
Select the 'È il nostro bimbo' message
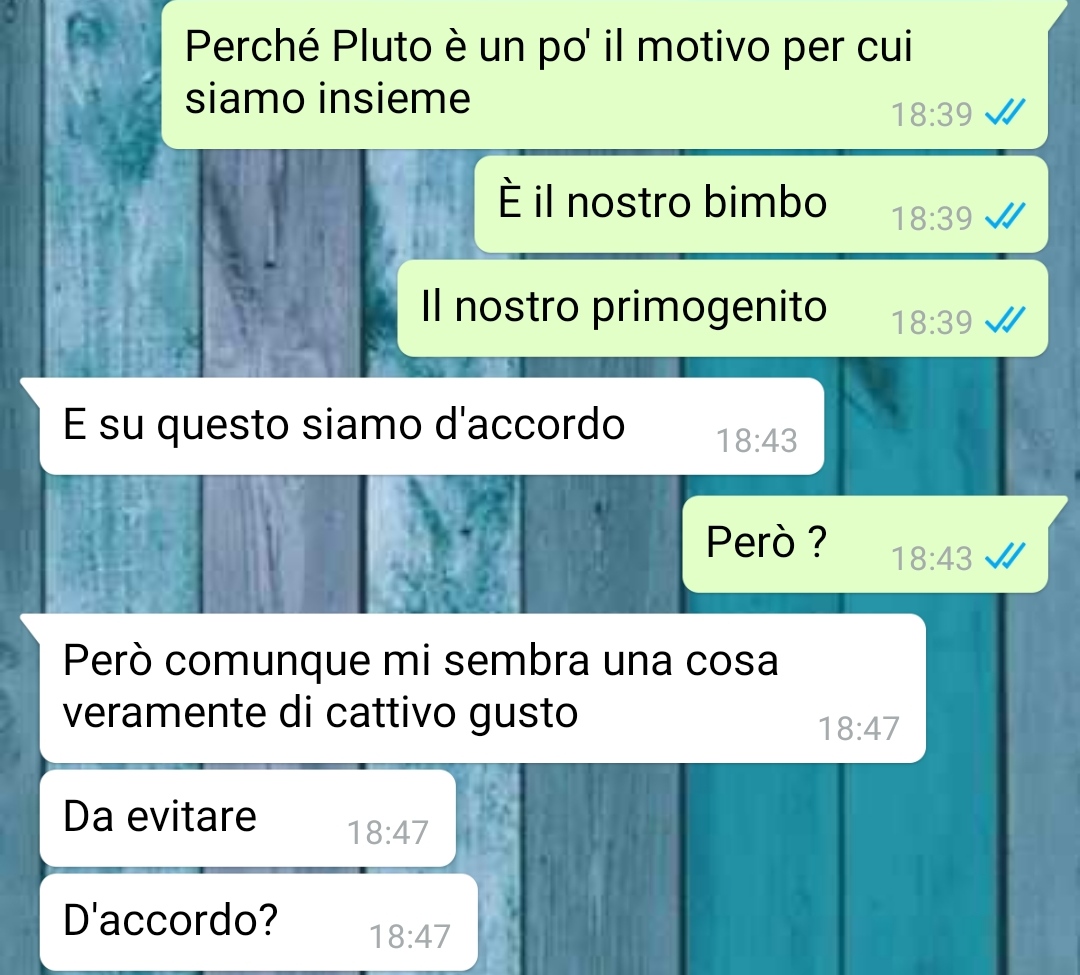tap(761, 205)
